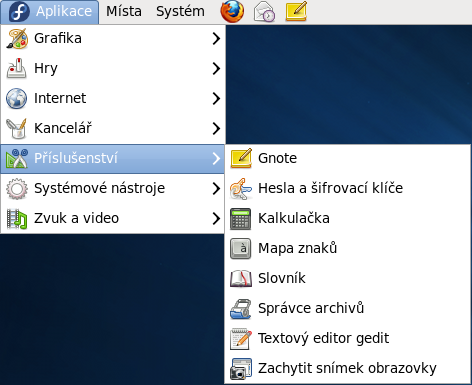Click the Slovník book icon
This screenshot has height=385, width=472.
pyautogui.click(x=241, y=279)
